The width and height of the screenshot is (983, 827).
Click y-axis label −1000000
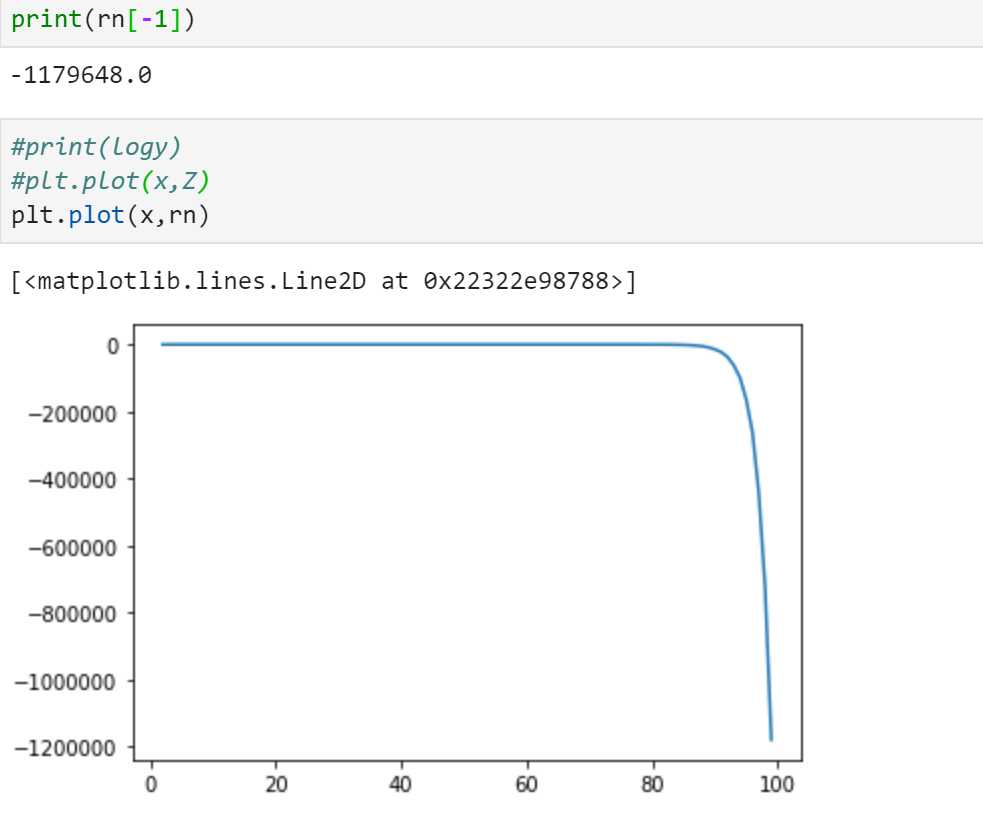pos(65,682)
